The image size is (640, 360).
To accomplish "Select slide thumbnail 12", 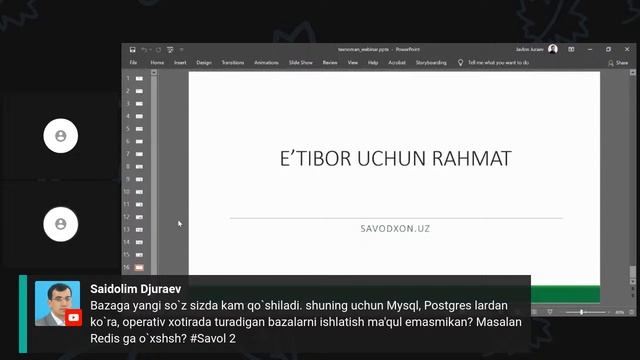I will point(139,217).
